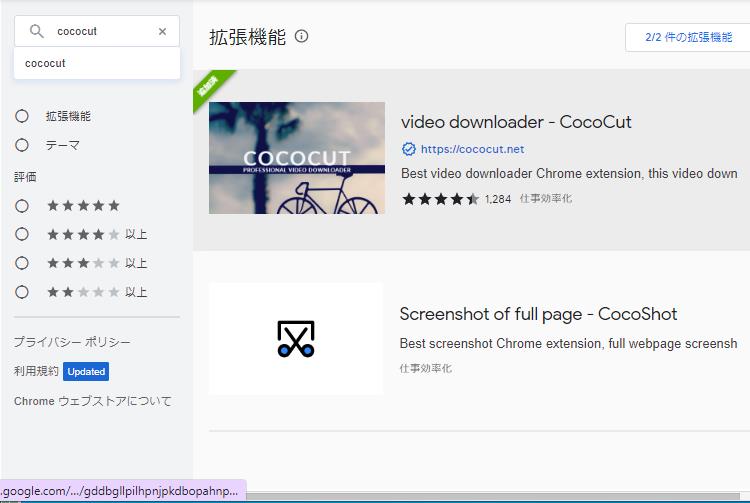Click 仕事効率化 category under CocoCut
Viewport: 750px width, 503px height.
click(546, 198)
